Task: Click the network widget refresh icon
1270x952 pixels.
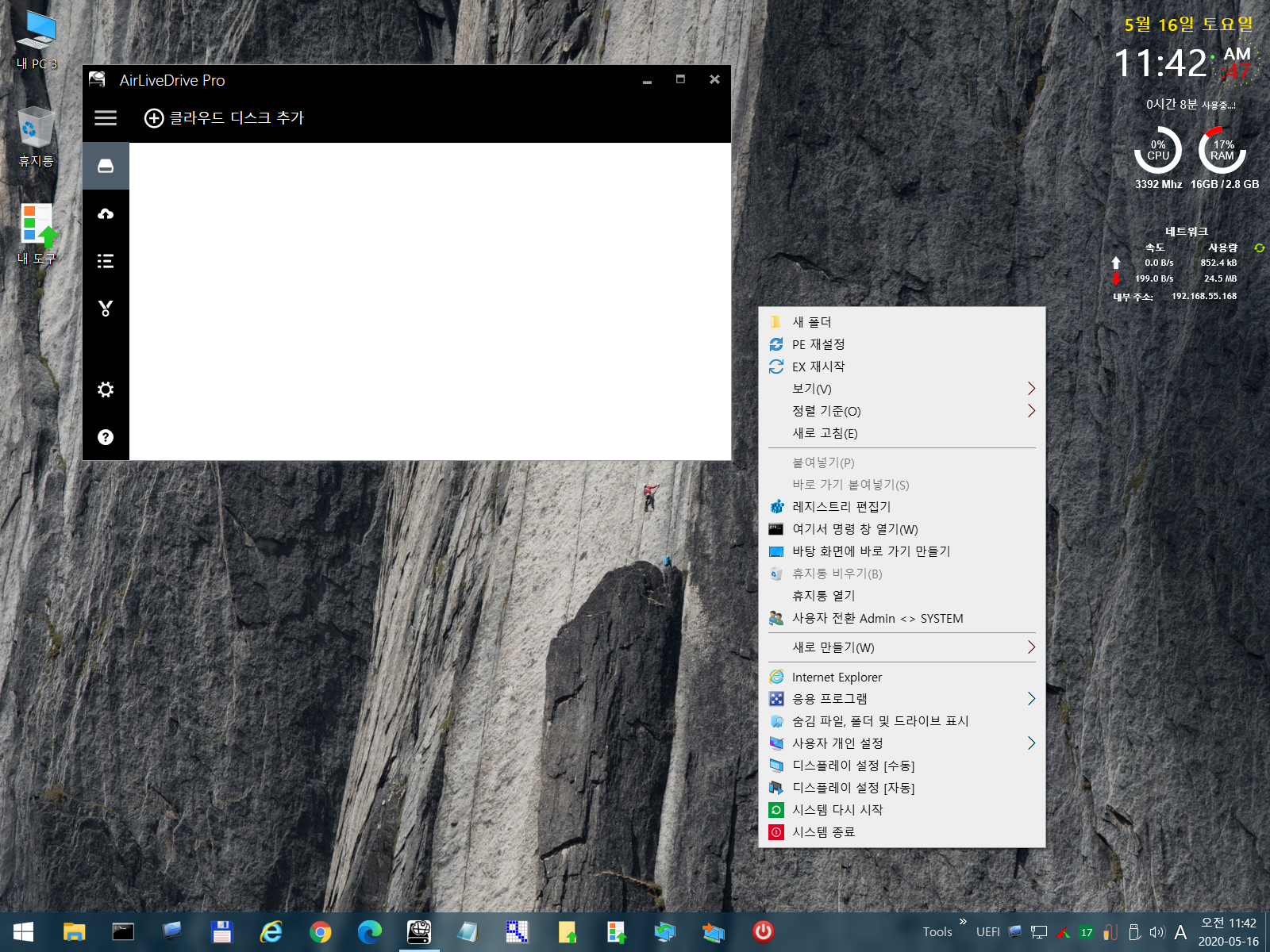Action: coord(1259,248)
